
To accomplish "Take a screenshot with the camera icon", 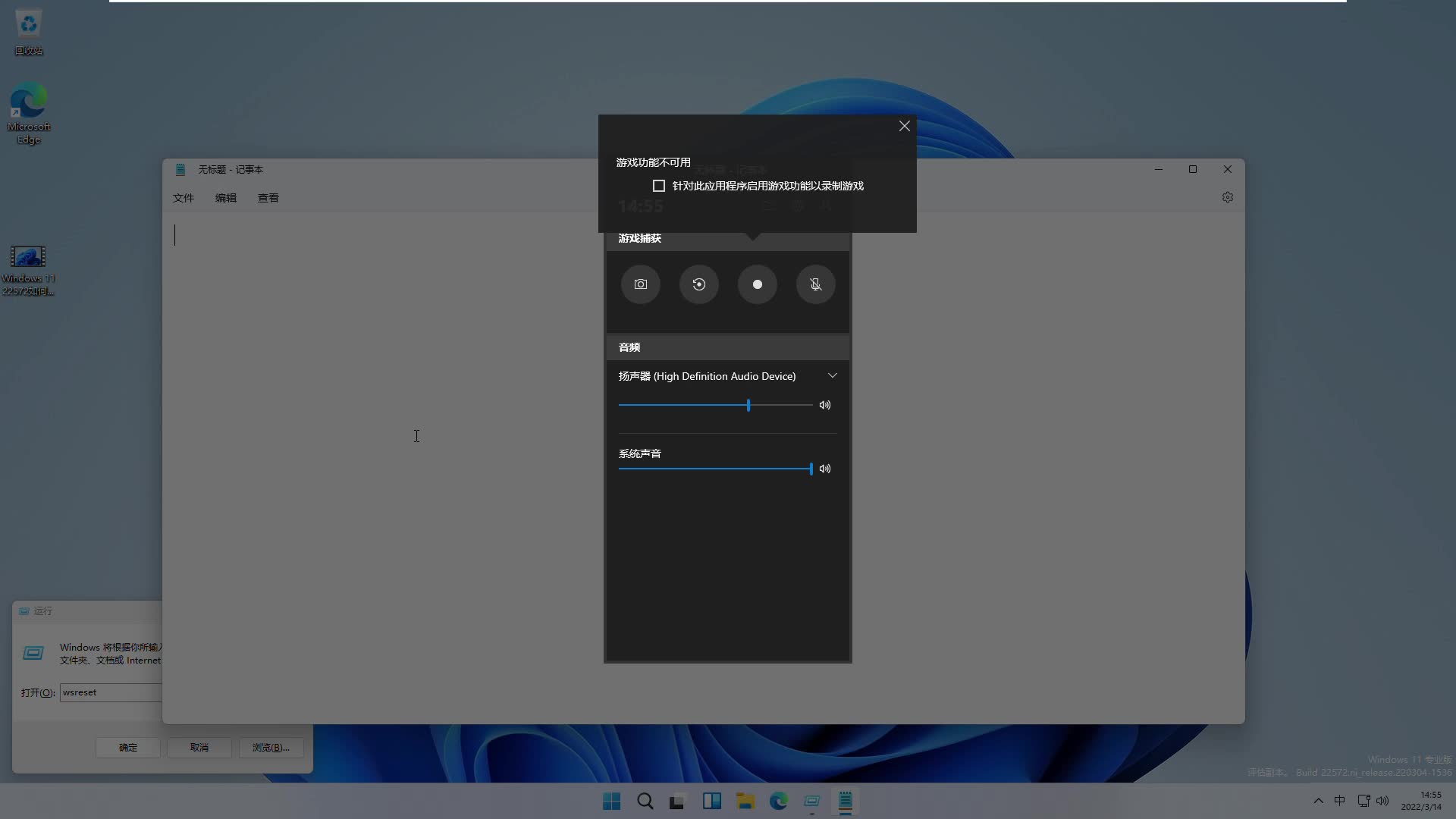I will click(x=641, y=284).
